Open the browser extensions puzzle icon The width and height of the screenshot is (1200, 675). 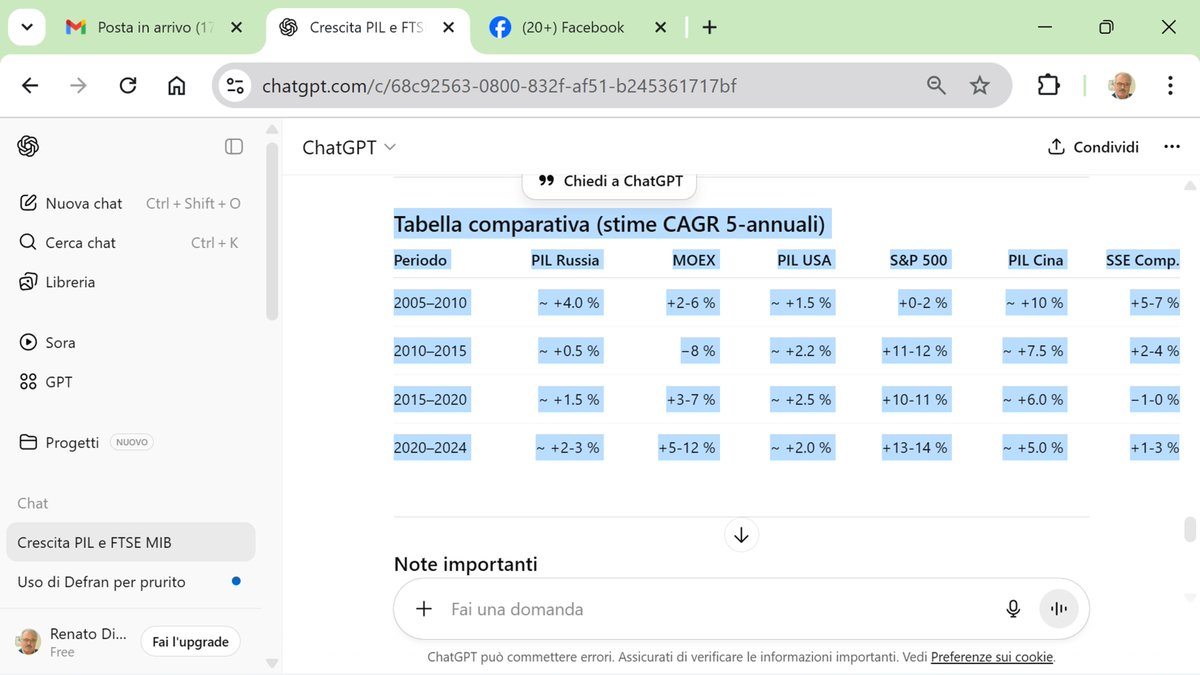pos(1048,86)
